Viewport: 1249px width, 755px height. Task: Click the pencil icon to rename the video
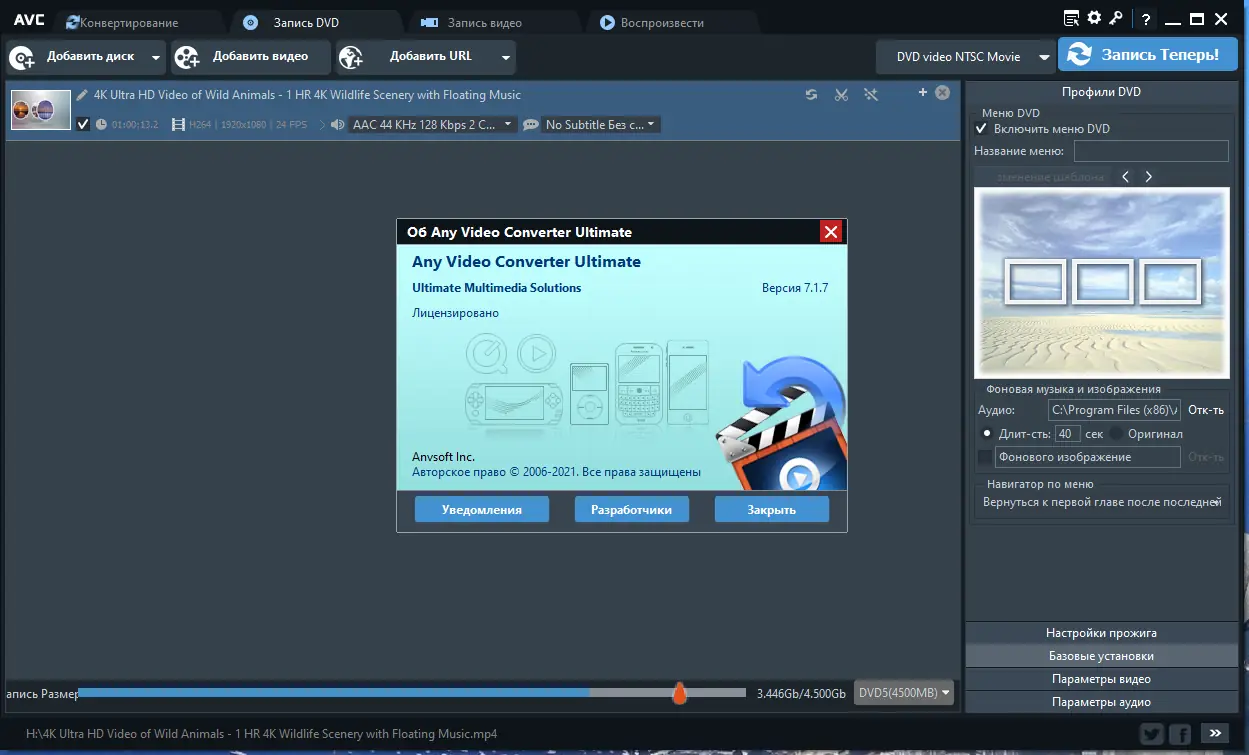pos(82,95)
